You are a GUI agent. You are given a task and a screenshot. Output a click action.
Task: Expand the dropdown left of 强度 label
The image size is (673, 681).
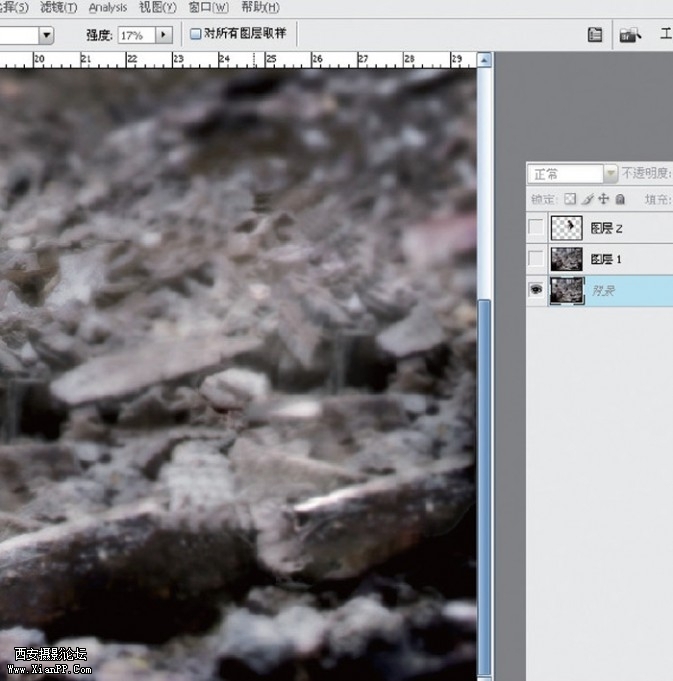[46, 35]
